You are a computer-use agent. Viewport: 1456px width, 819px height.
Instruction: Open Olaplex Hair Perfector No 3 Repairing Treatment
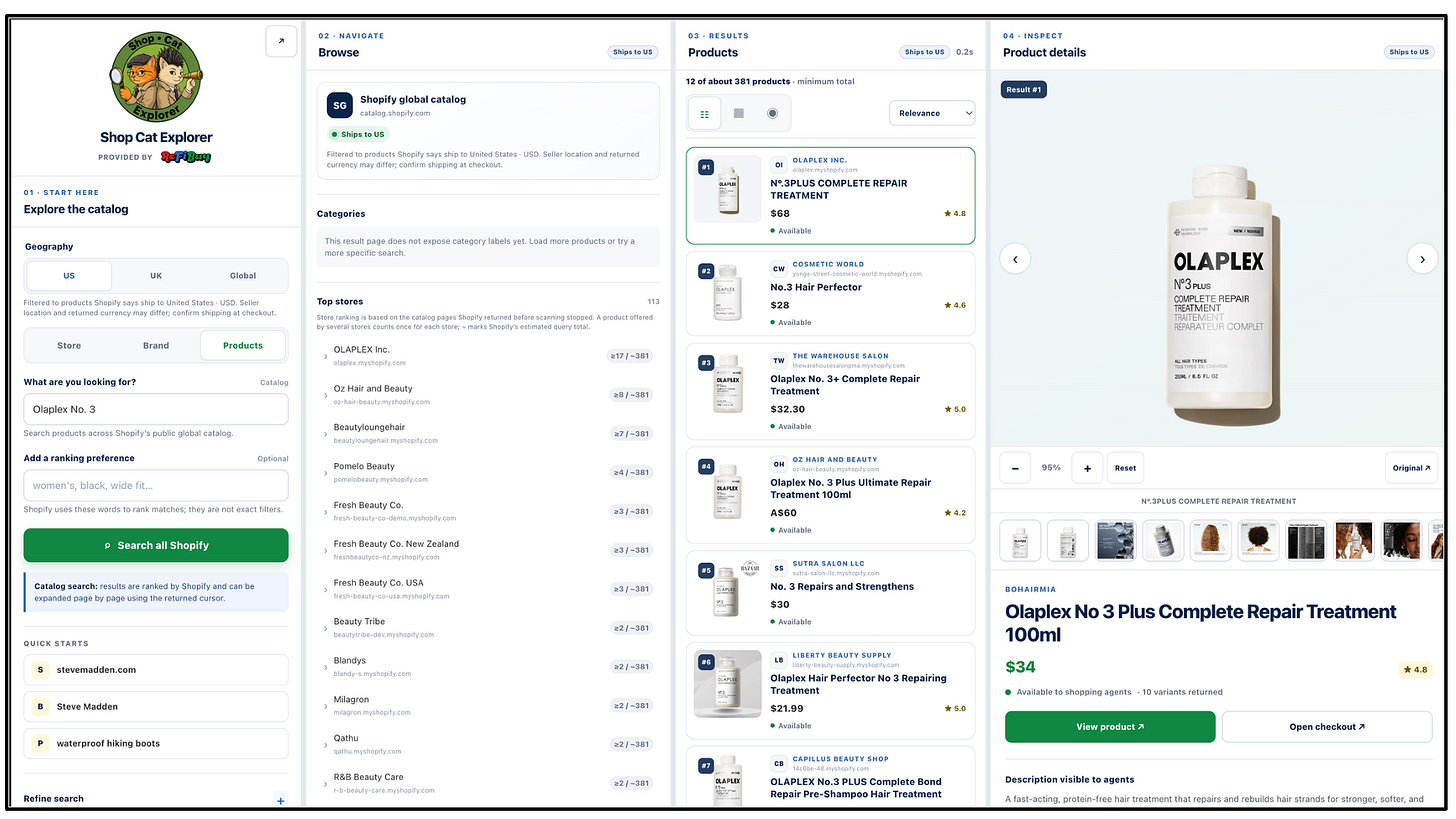pos(830,690)
